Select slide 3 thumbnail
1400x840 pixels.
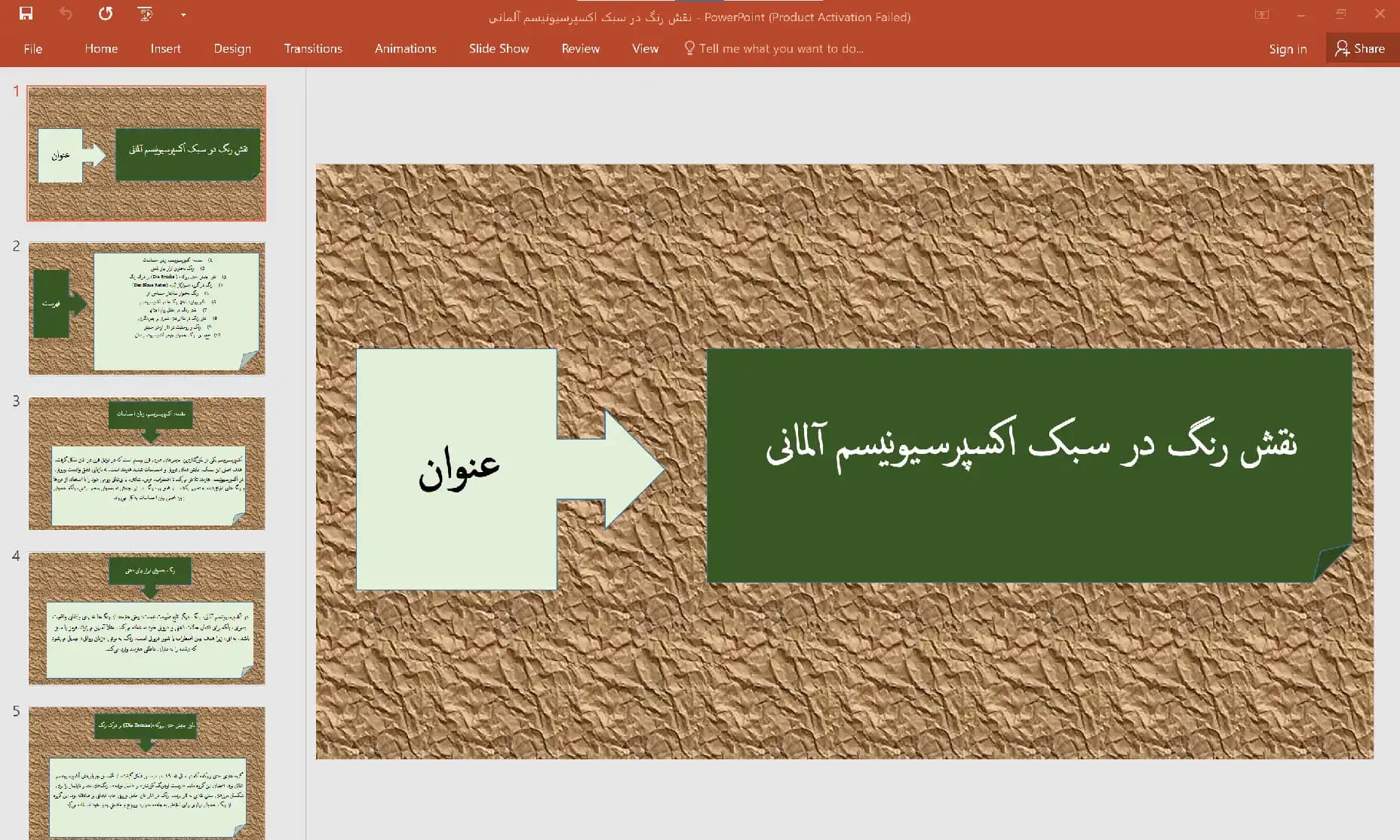[146, 463]
